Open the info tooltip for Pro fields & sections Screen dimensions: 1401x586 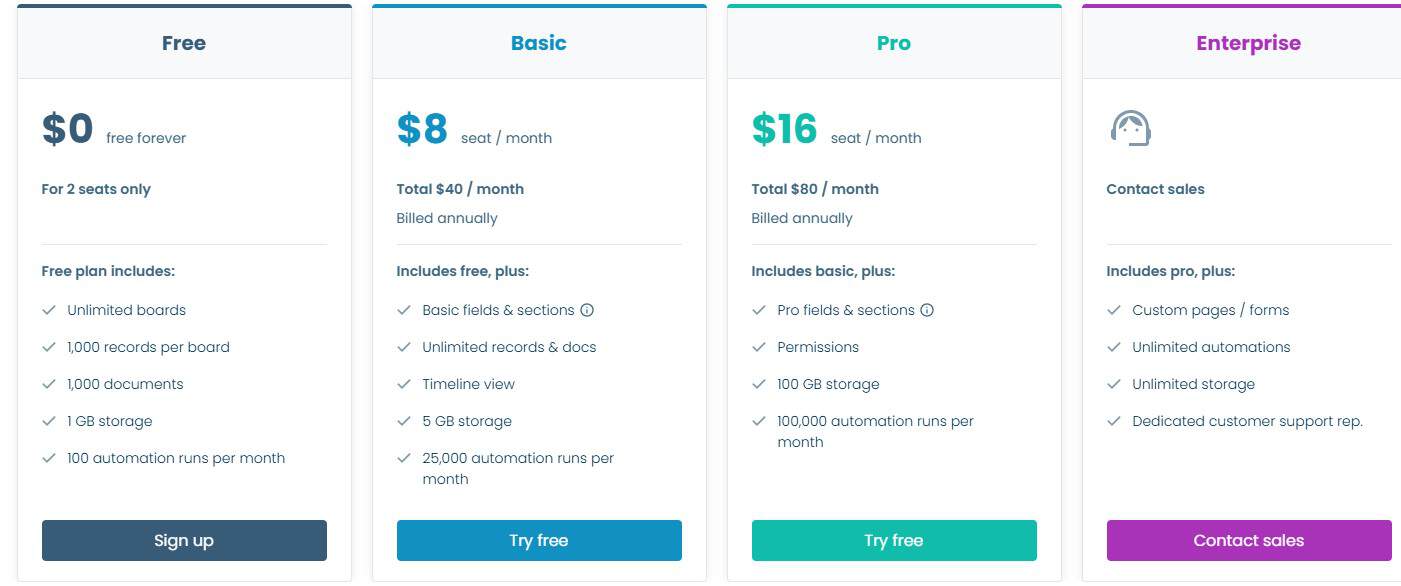tap(929, 310)
